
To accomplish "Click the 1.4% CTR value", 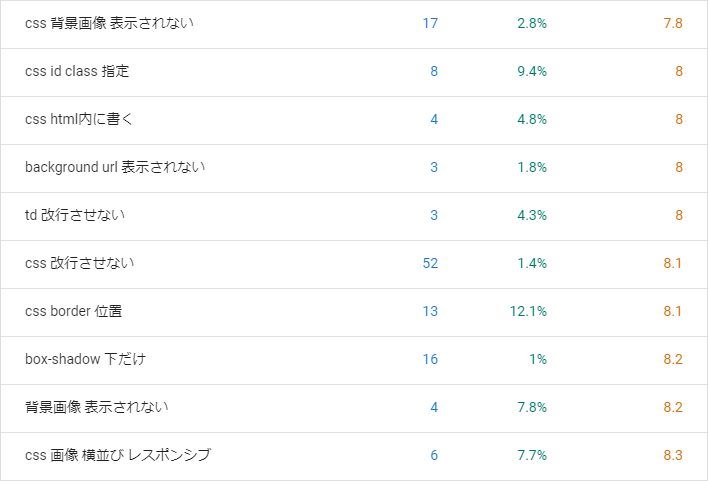I will pos(532,263).
